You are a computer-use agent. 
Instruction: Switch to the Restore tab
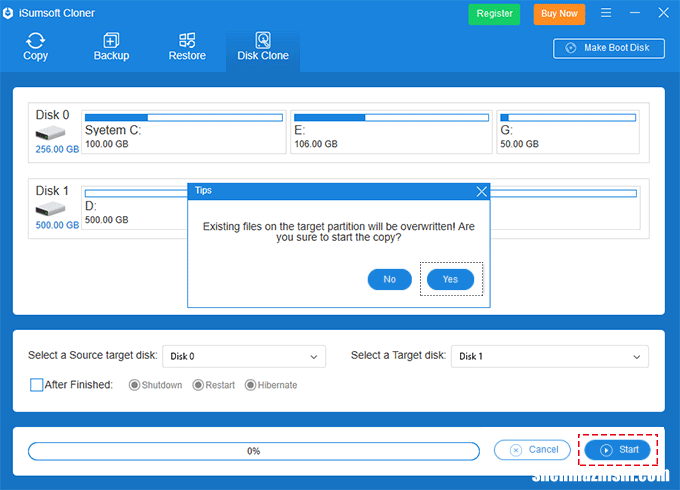[x=187, y=47]
